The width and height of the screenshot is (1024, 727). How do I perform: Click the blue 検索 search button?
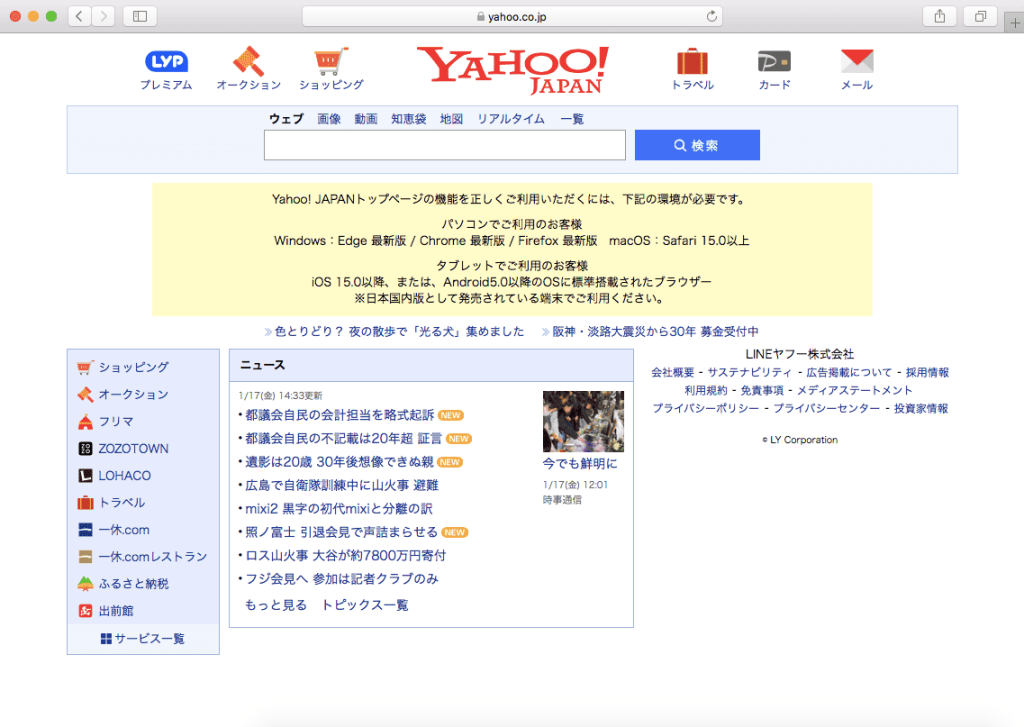697,145
